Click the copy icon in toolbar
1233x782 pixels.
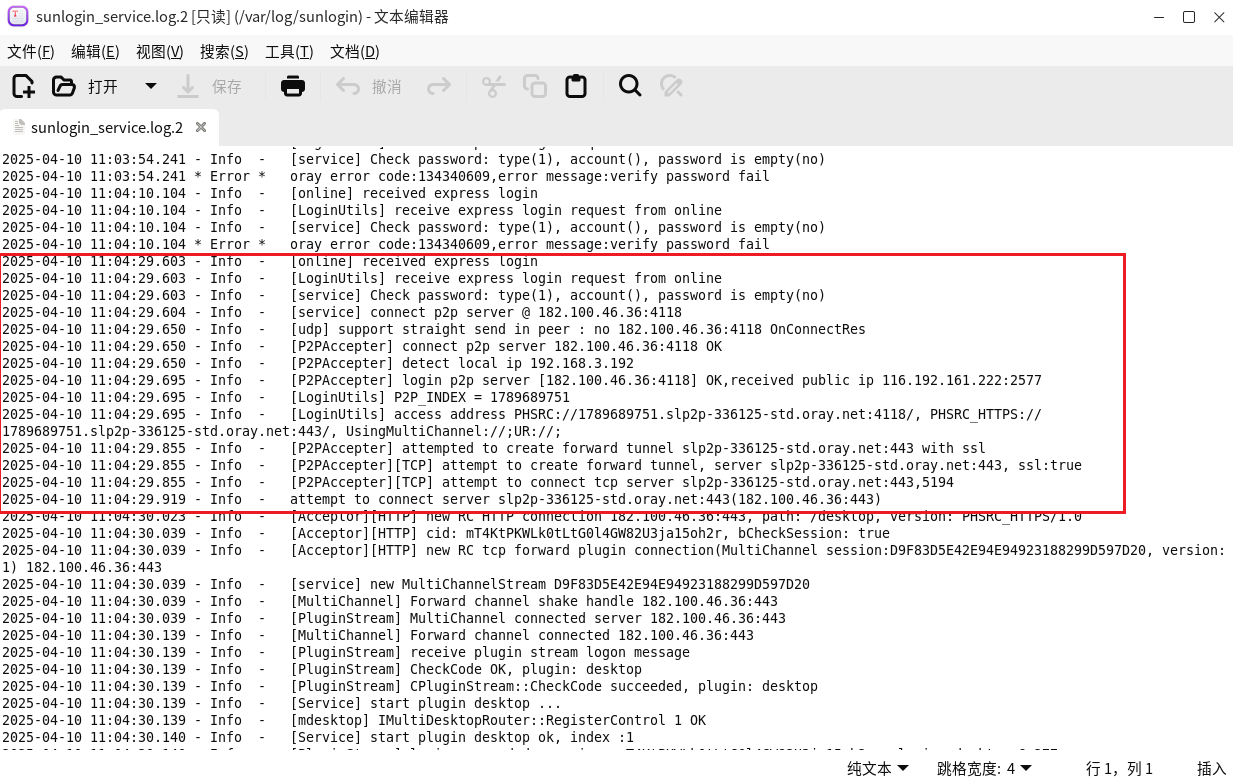[x=535, y=86]
